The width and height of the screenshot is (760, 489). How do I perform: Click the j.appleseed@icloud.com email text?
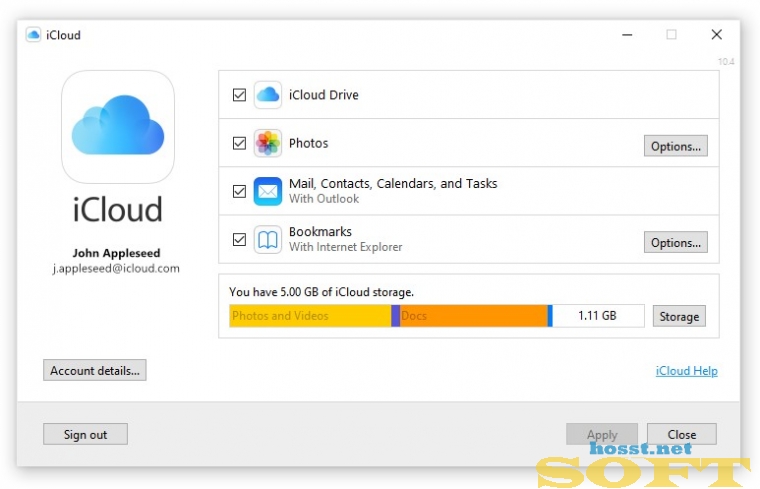[116, 268]
